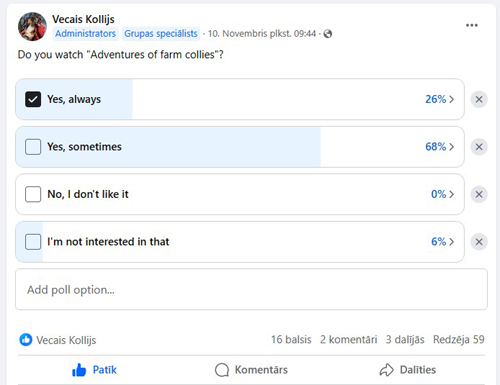
Task: Expand the 6% voters list
Action: click(x=442, y=242)
